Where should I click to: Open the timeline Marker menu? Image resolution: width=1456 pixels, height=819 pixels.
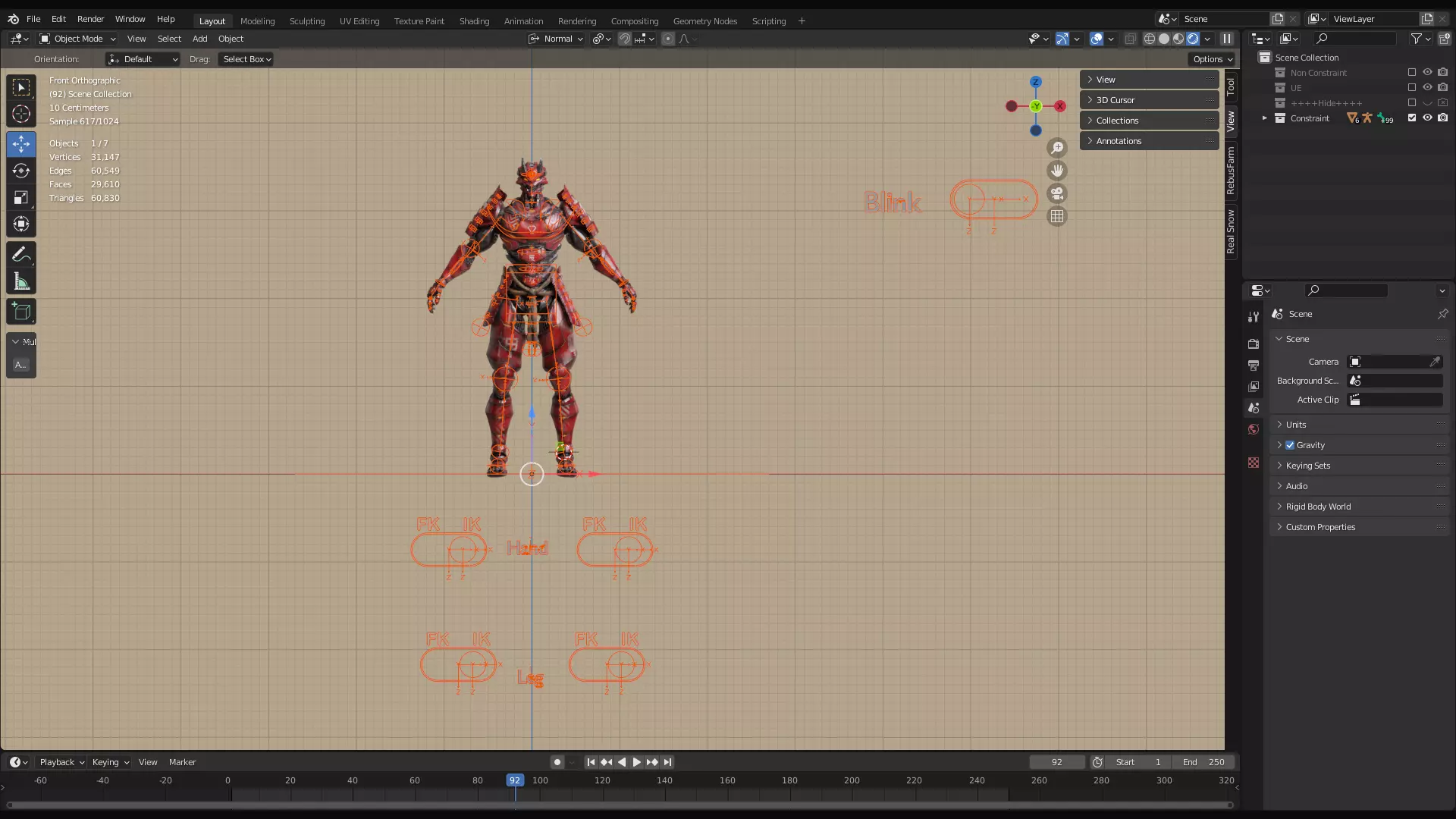[182, 762]
